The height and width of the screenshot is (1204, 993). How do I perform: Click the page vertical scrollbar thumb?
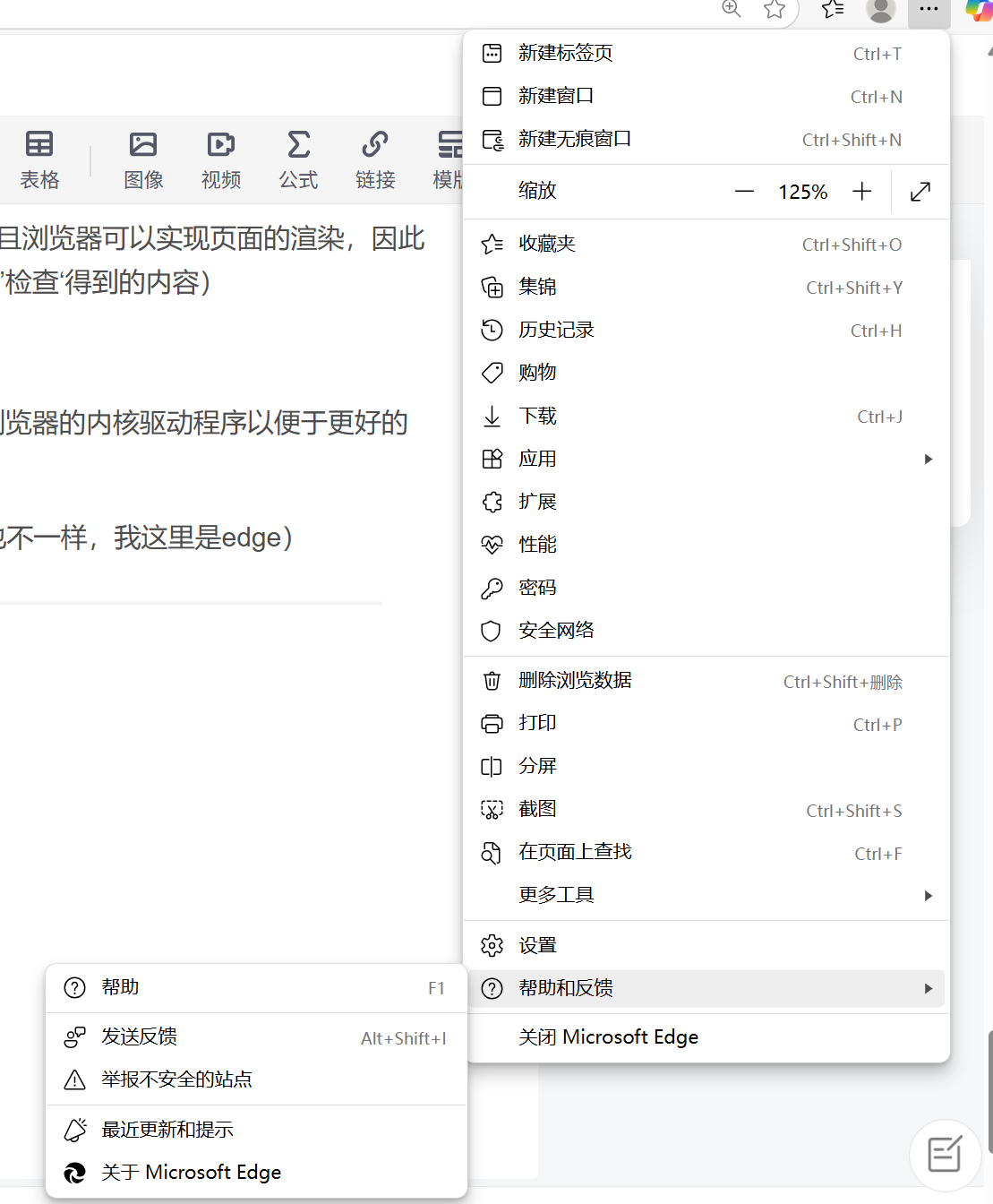(990, 1091)
